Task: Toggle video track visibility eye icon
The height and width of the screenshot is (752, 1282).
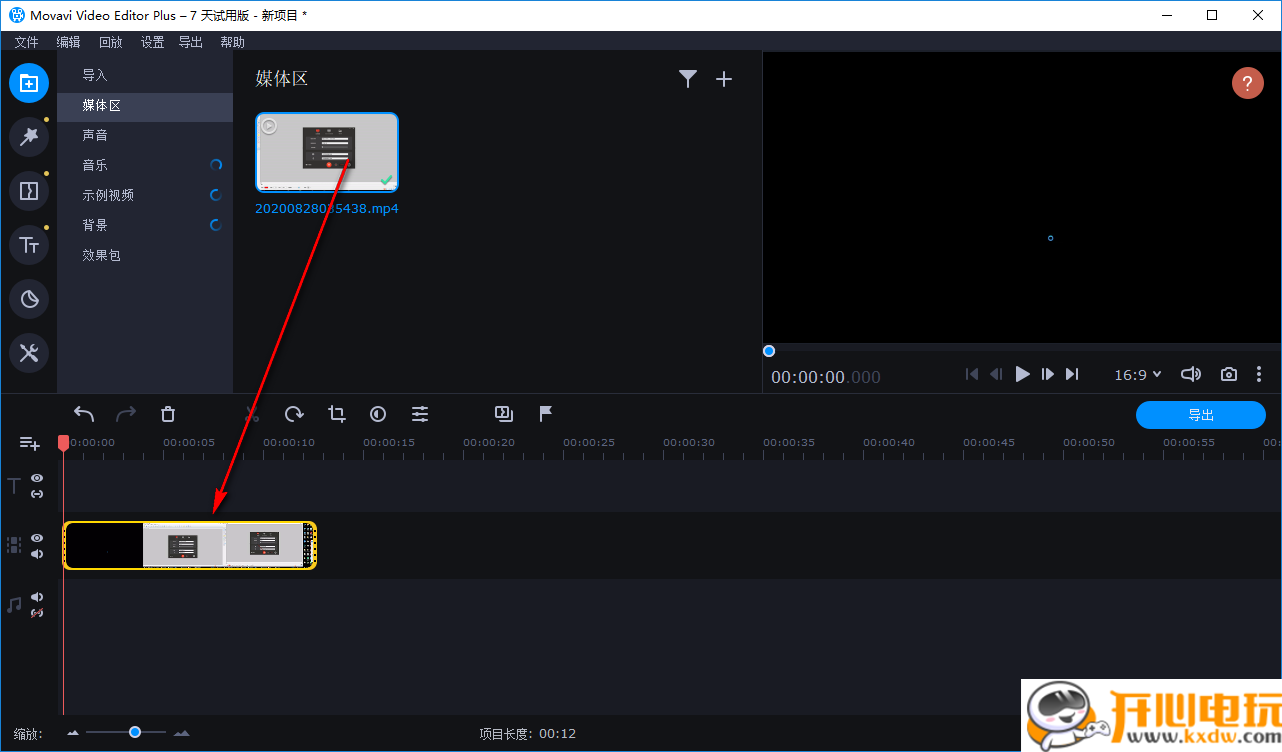Action: tap(37, 538)
